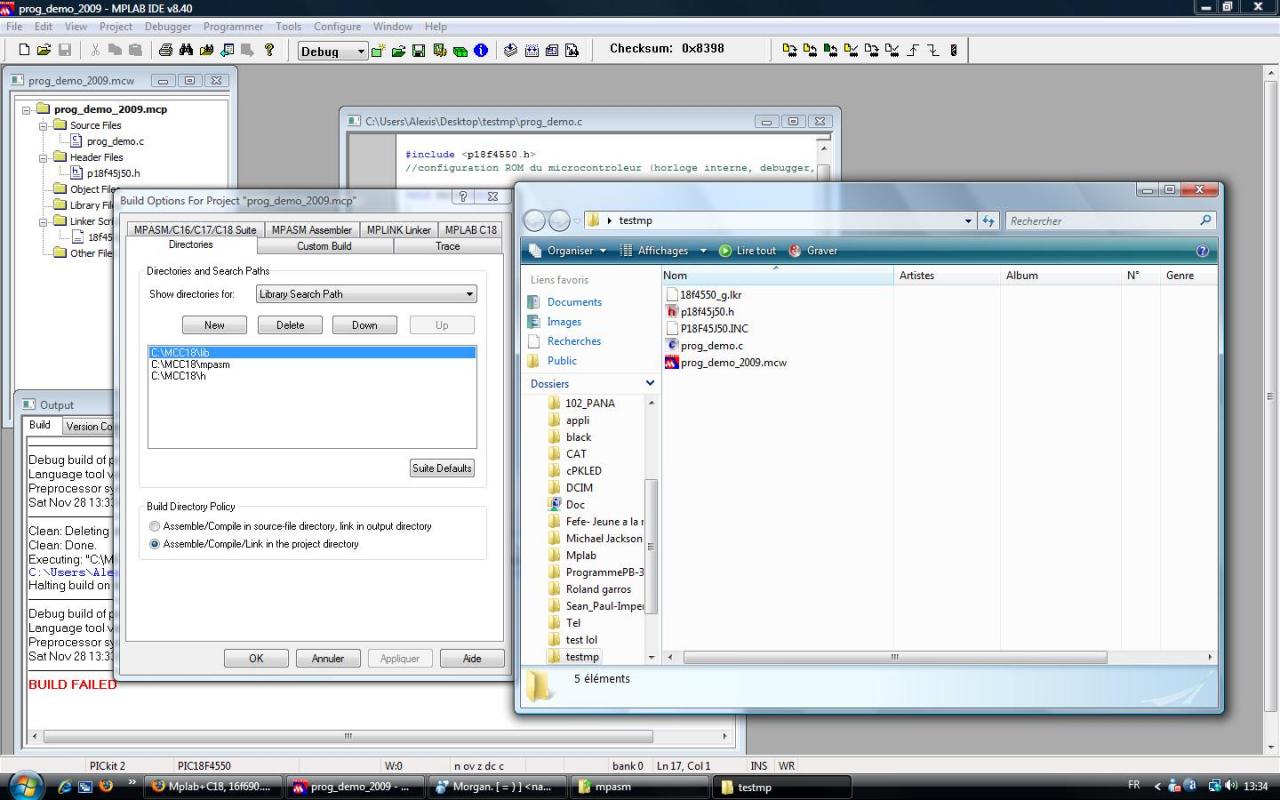
Task: Select 'Assemble/Compile/Link in the project directory' radio option
Action: 154,544
